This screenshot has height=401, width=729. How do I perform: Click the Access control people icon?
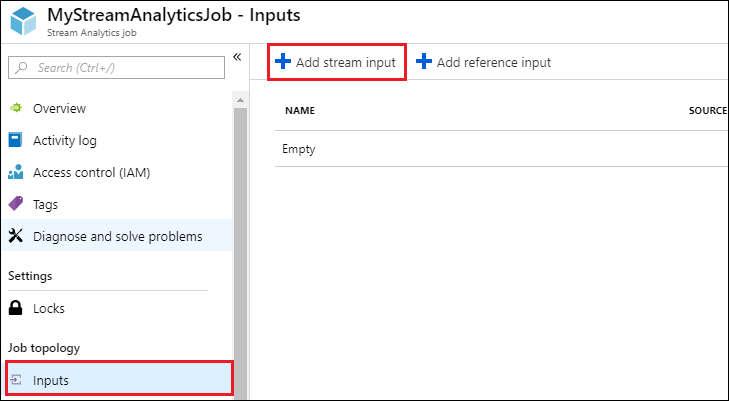pyautogui.click(x=15, y=172)
